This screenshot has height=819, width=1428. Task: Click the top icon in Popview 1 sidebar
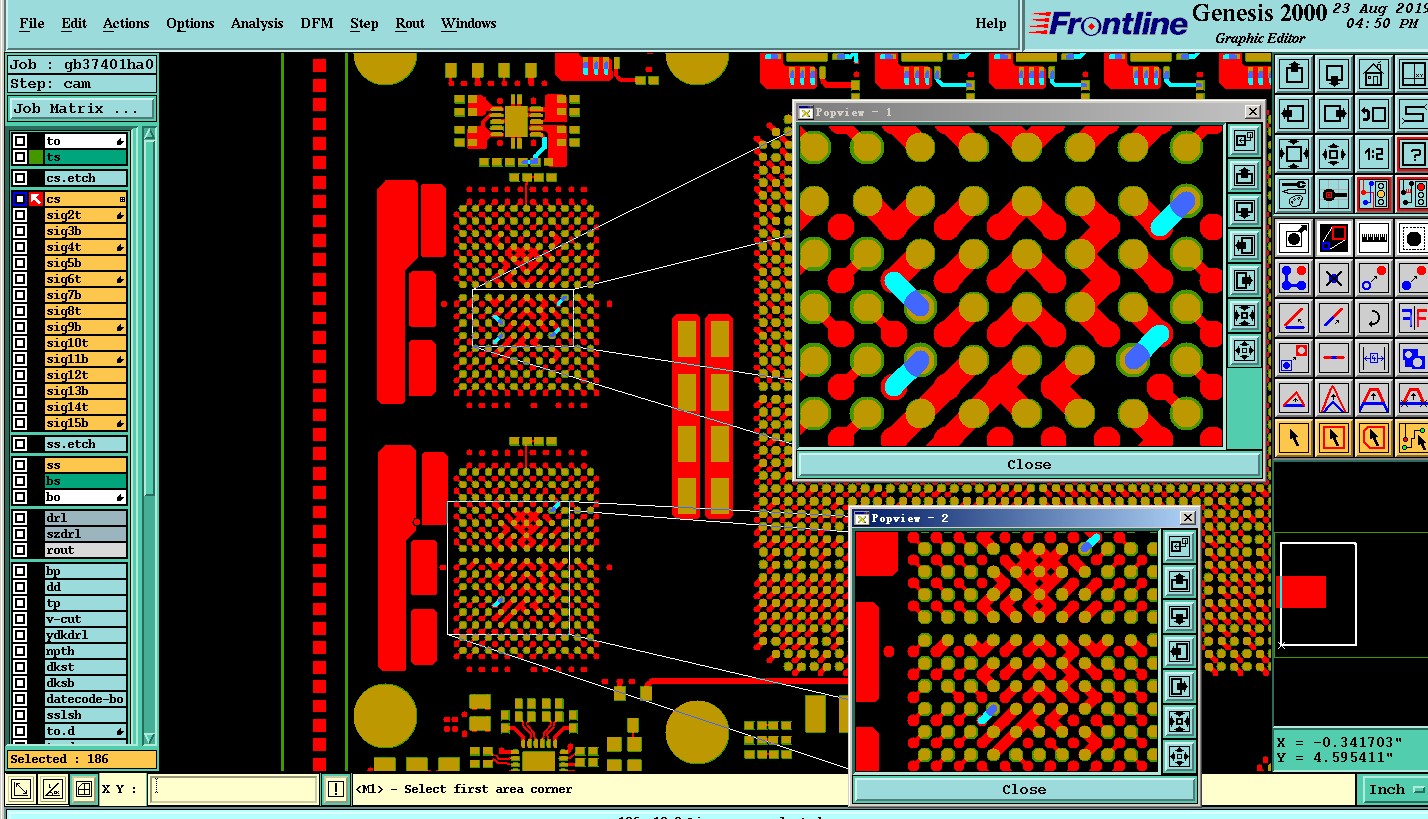pos(1244,141)
